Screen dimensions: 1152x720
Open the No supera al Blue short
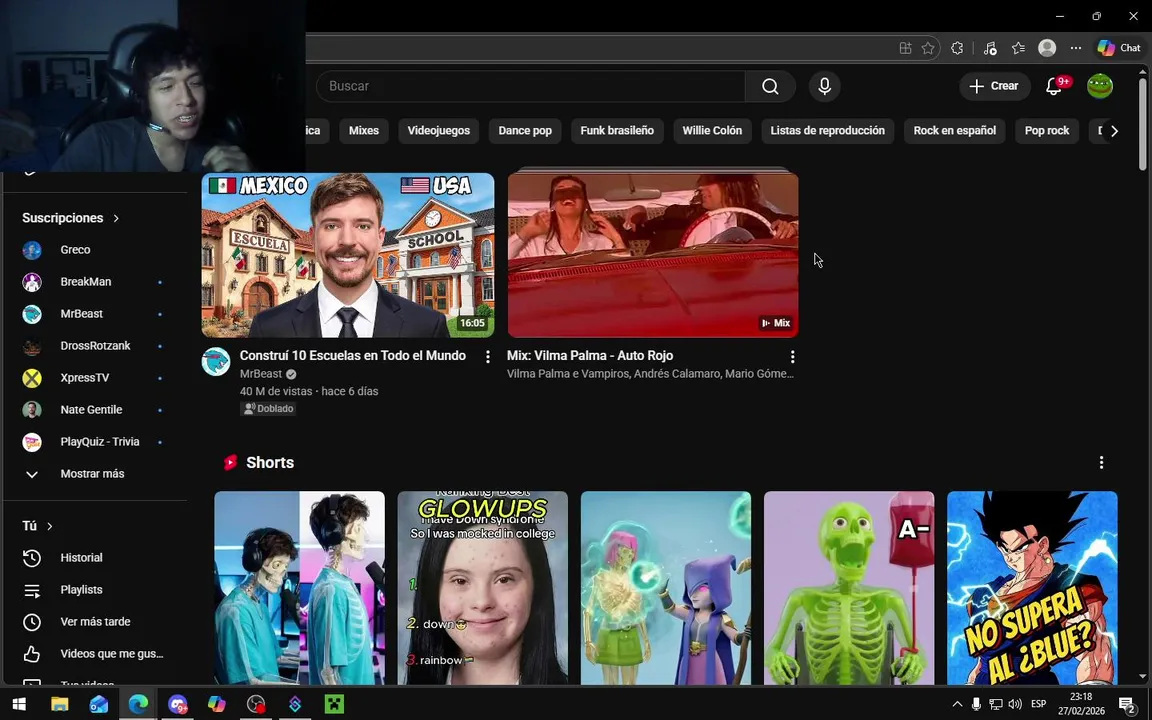coord(1032,588)
